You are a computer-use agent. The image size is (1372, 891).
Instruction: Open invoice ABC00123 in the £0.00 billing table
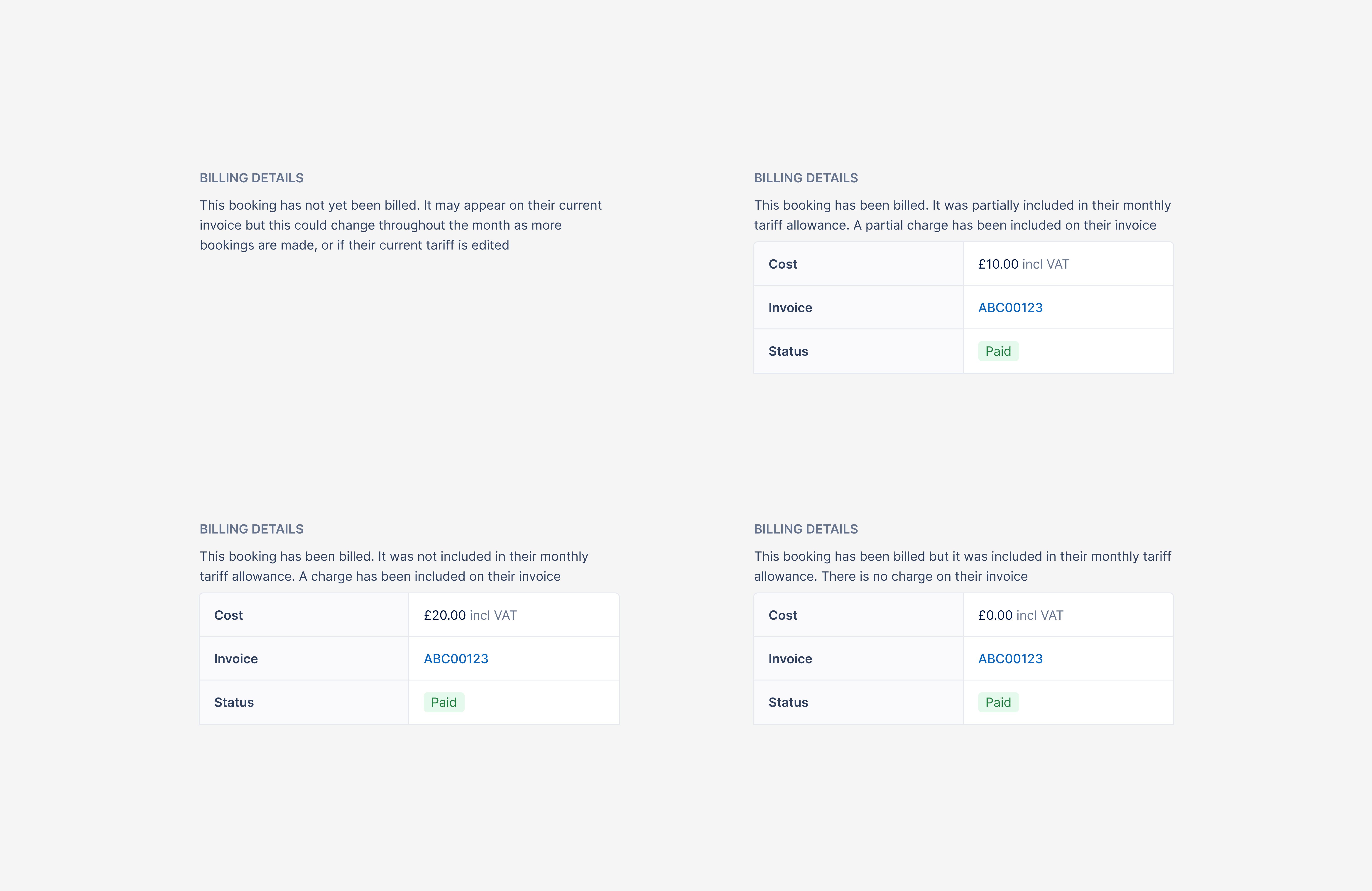(x=1010, y=658)
